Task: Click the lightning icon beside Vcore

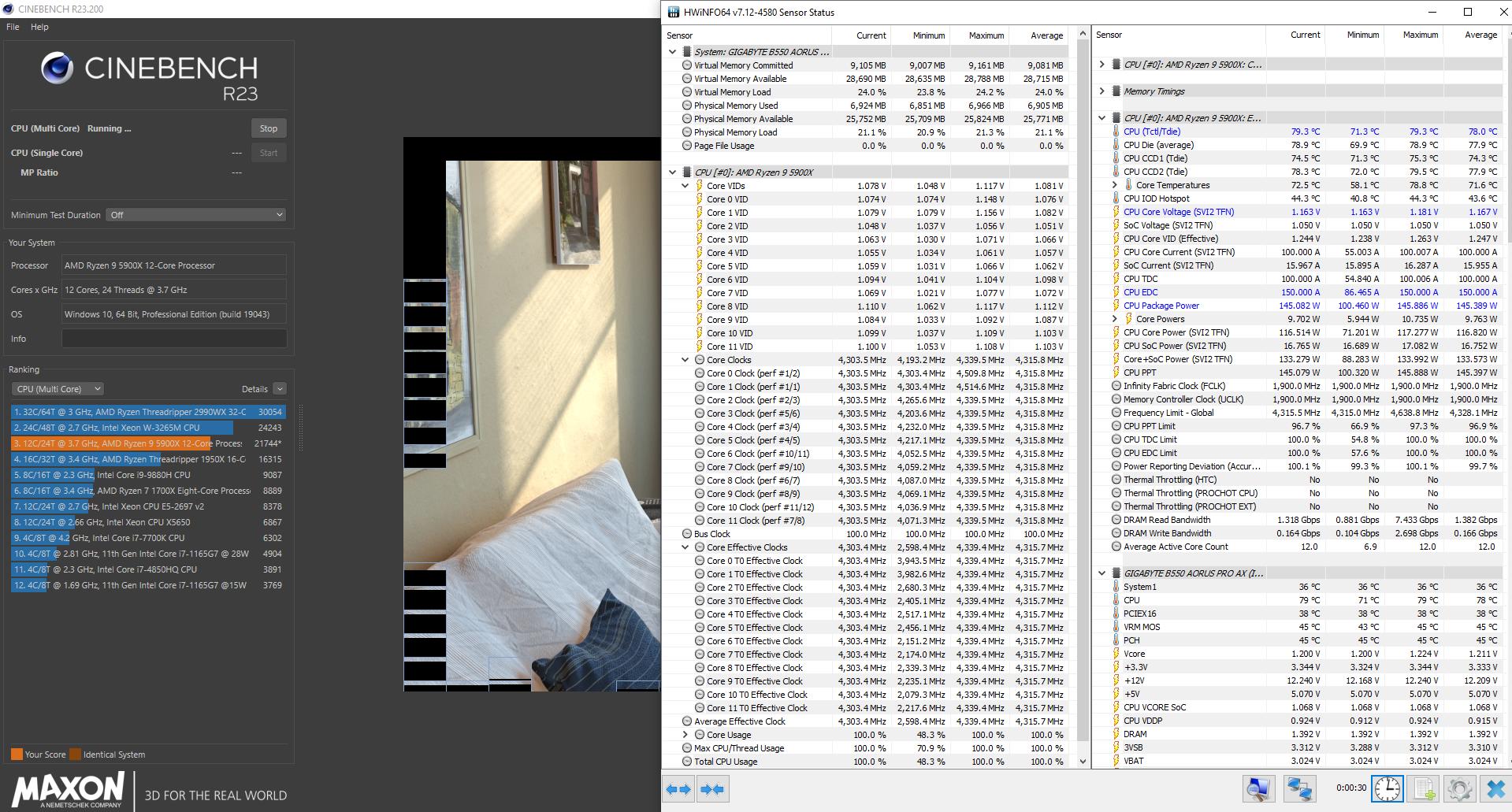Action: point(1116,654)
